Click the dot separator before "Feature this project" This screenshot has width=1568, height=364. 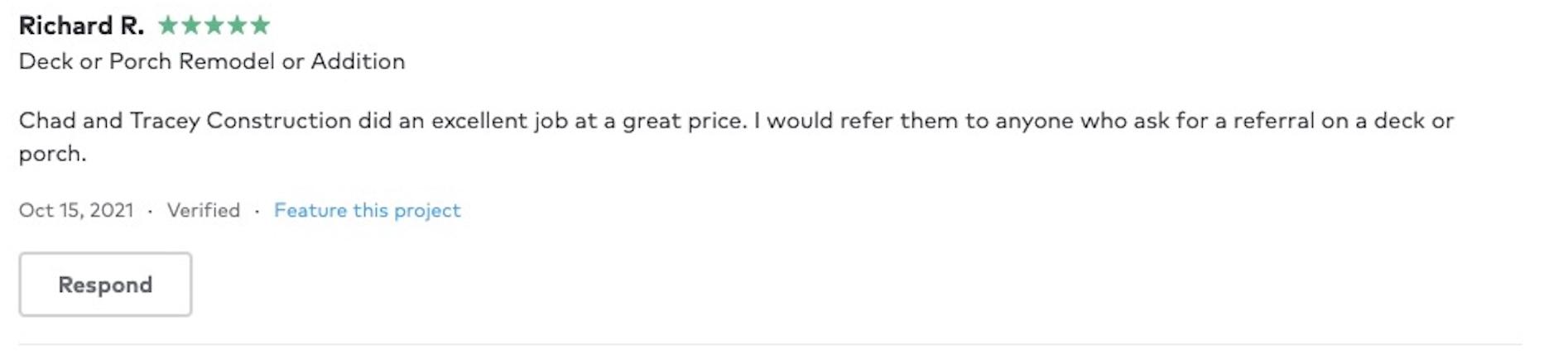[x=257, y=211]
